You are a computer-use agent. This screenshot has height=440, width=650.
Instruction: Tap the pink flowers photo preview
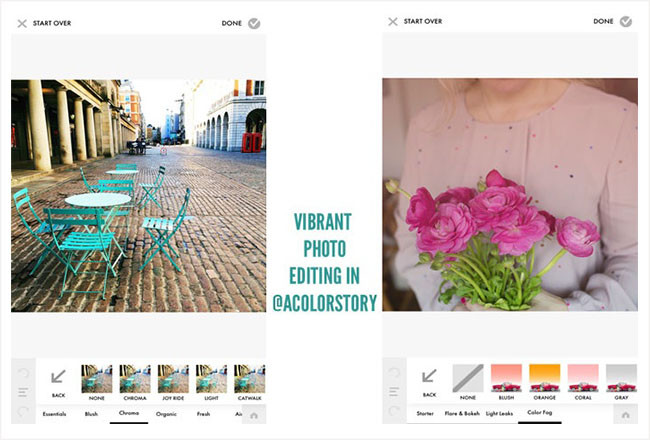click(x=510, y=194)
